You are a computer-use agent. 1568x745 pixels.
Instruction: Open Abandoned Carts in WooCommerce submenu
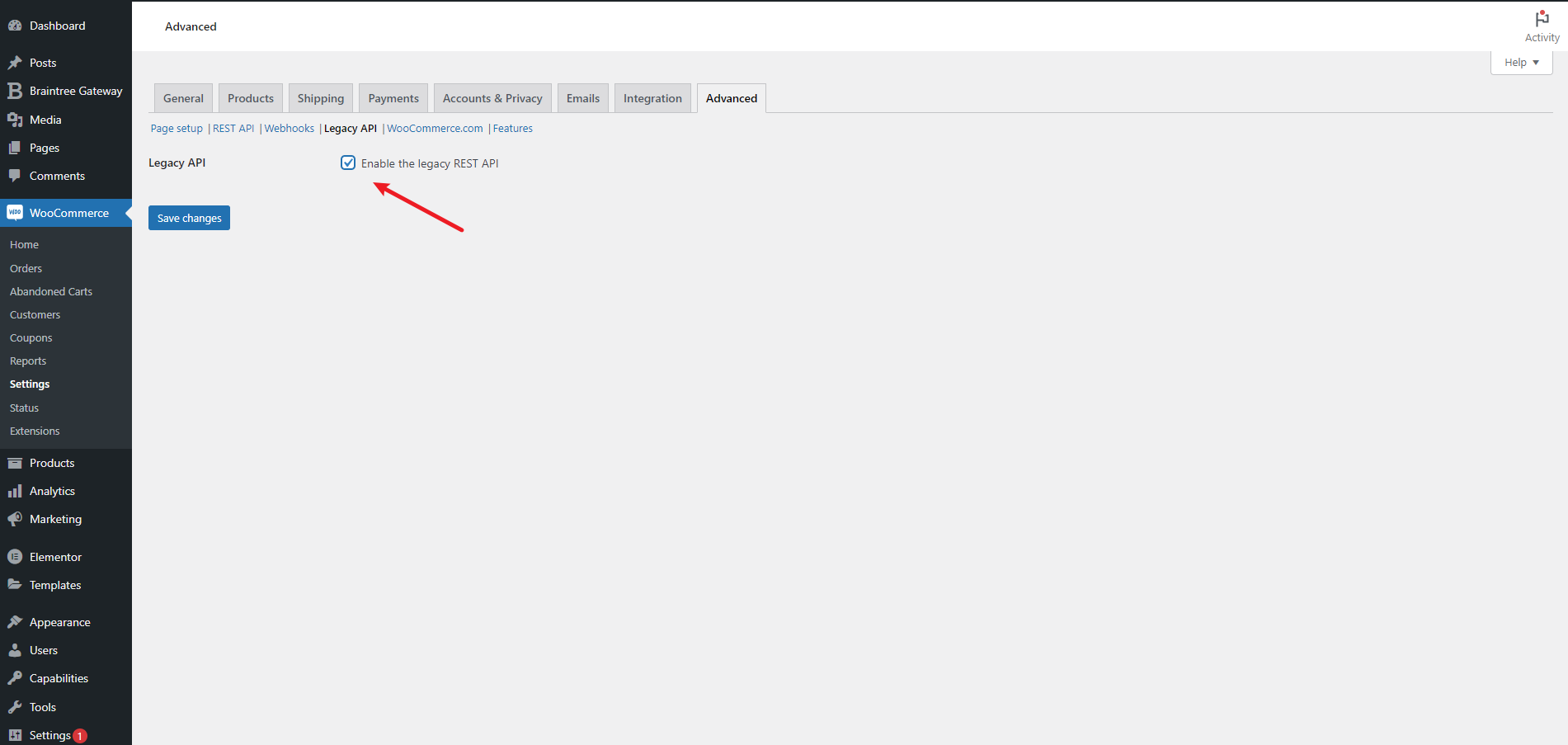[51, 292]
